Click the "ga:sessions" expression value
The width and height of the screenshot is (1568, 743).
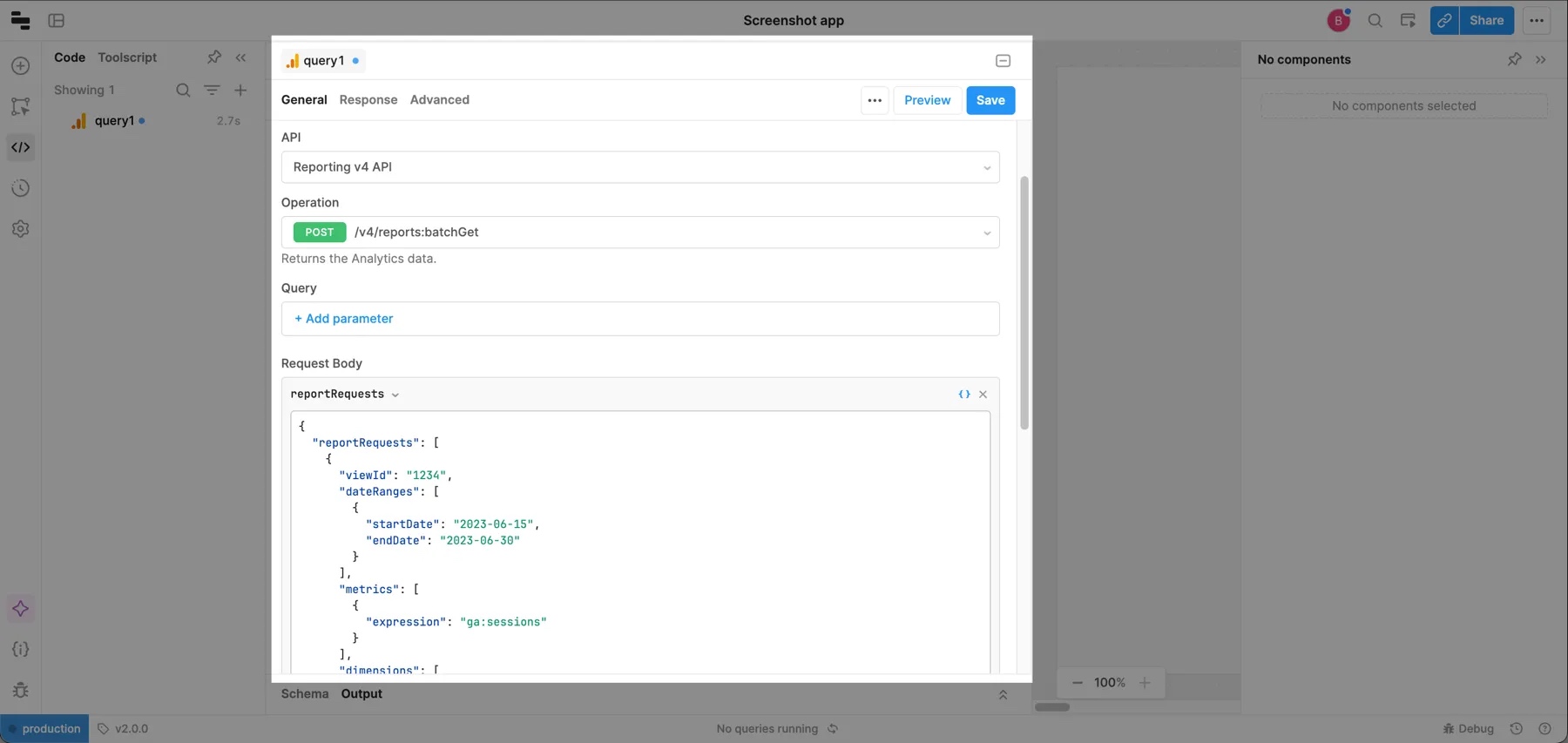click(x=504, y=622)
